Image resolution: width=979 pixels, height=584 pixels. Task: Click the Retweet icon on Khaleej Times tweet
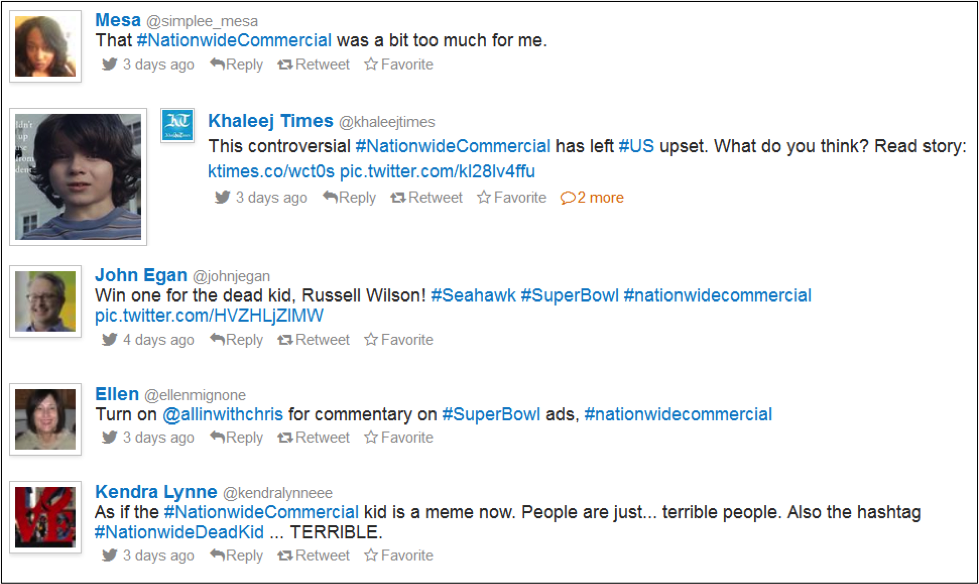tap(398, 198)
